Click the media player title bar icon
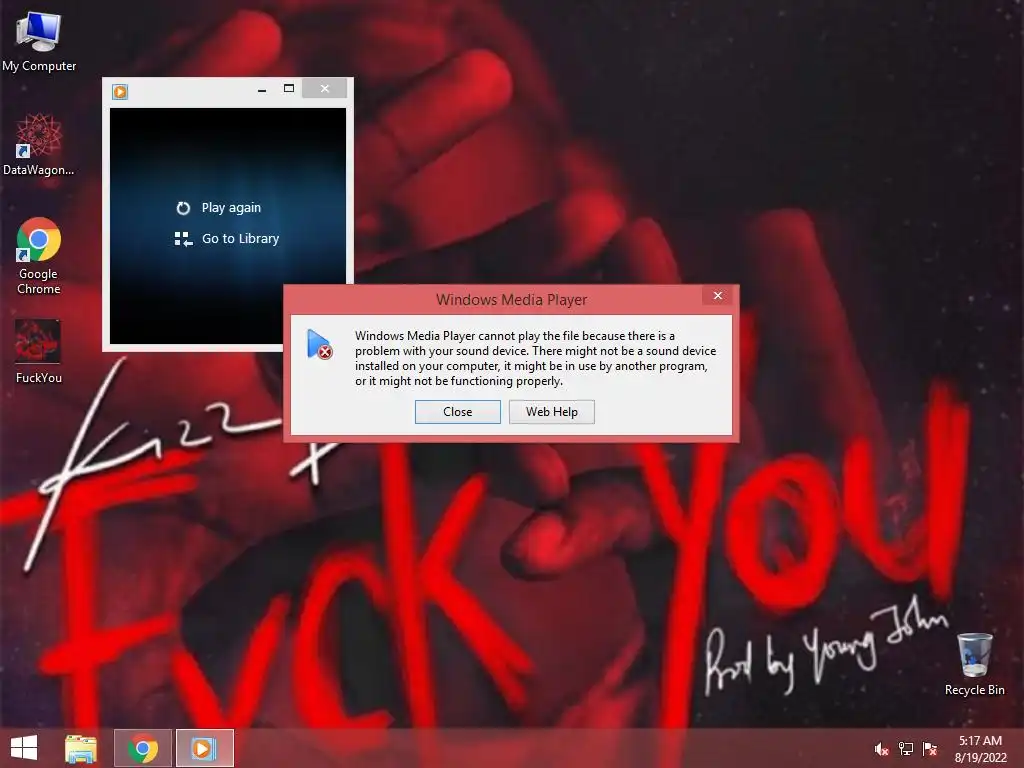This screenshot has width=1024, height=768. coord(120,91)
